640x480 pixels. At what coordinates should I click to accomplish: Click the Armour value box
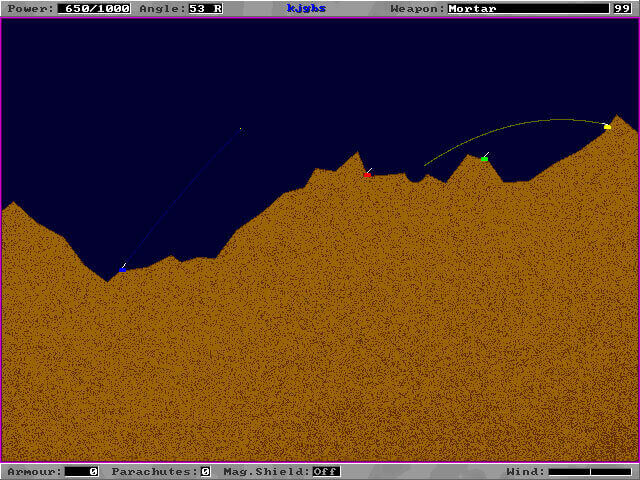[82, 471]
